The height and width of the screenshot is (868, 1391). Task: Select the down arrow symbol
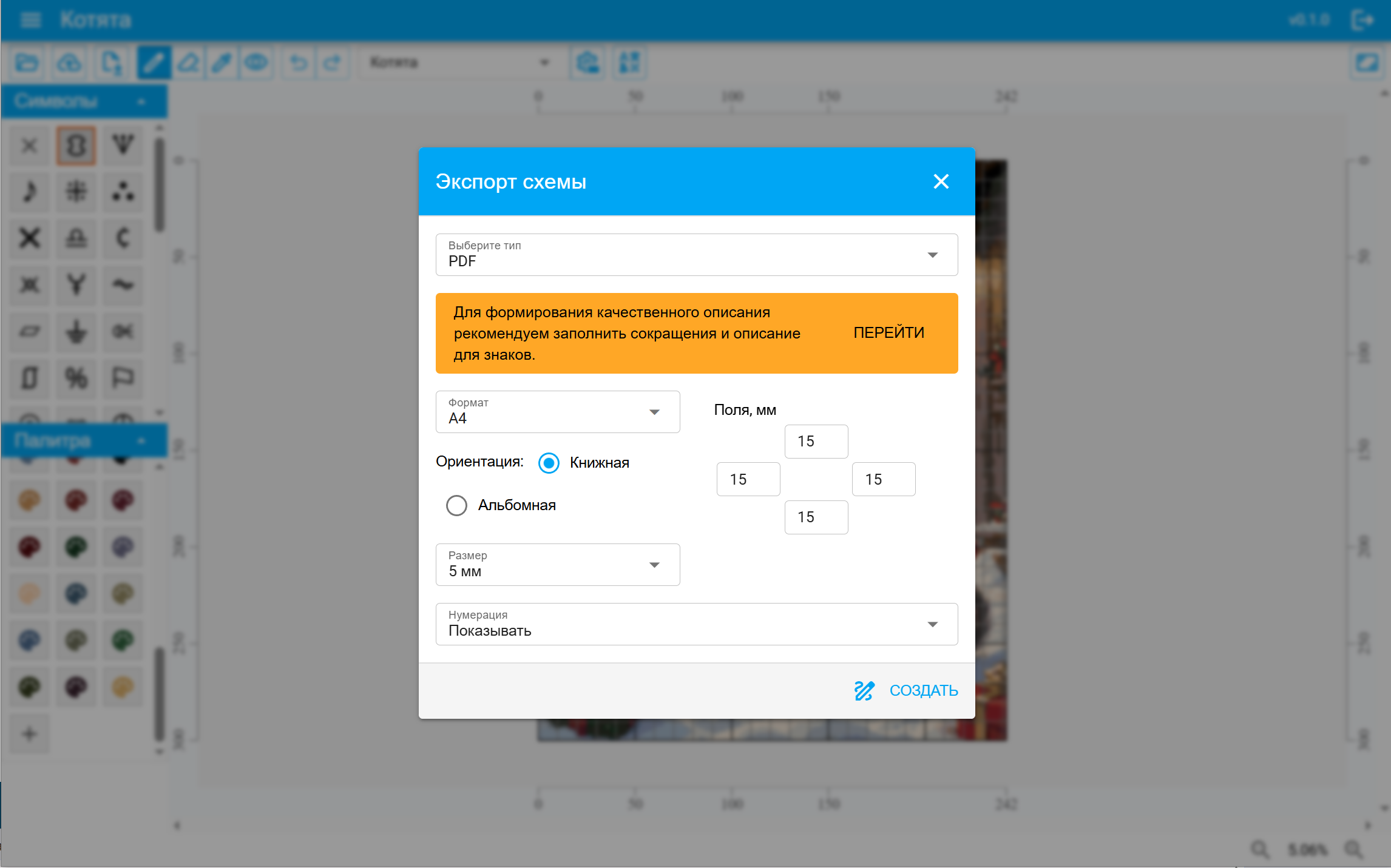pyautogui.click(x=76, y=331)
